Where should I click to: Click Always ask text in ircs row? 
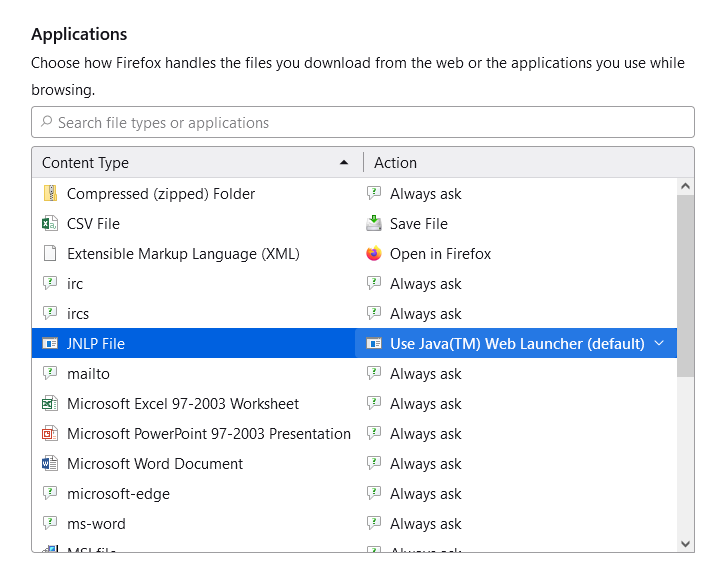tap(425, 314)
